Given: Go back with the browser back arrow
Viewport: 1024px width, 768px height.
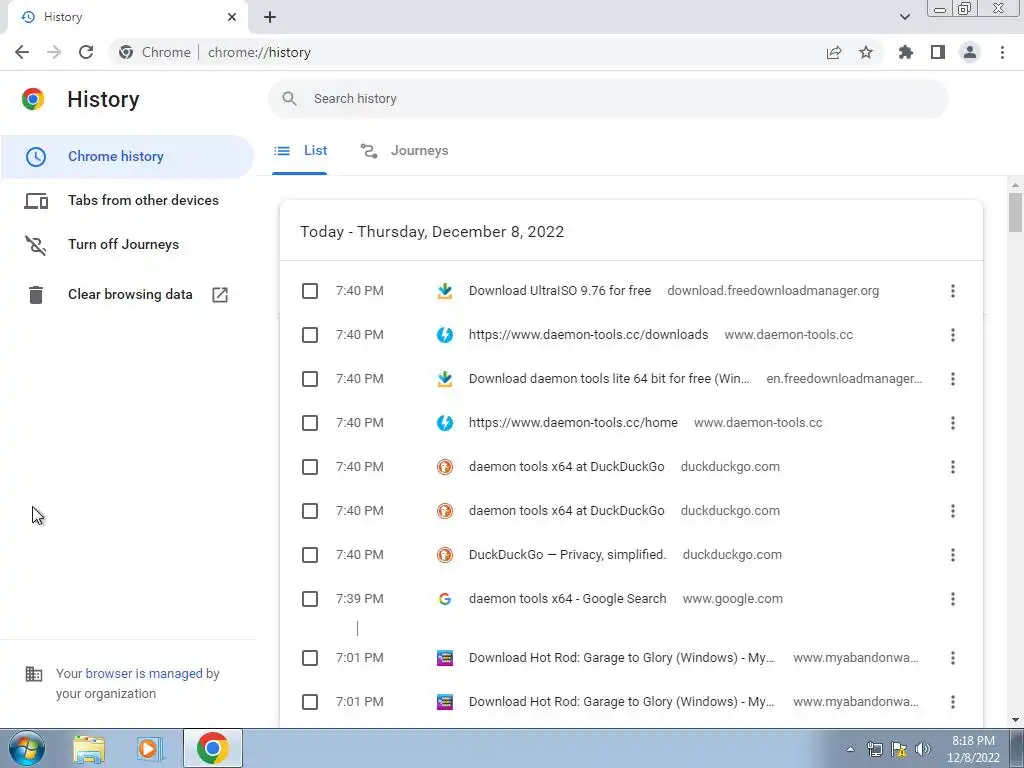Looking at the screenshot, I should point(22,52).
